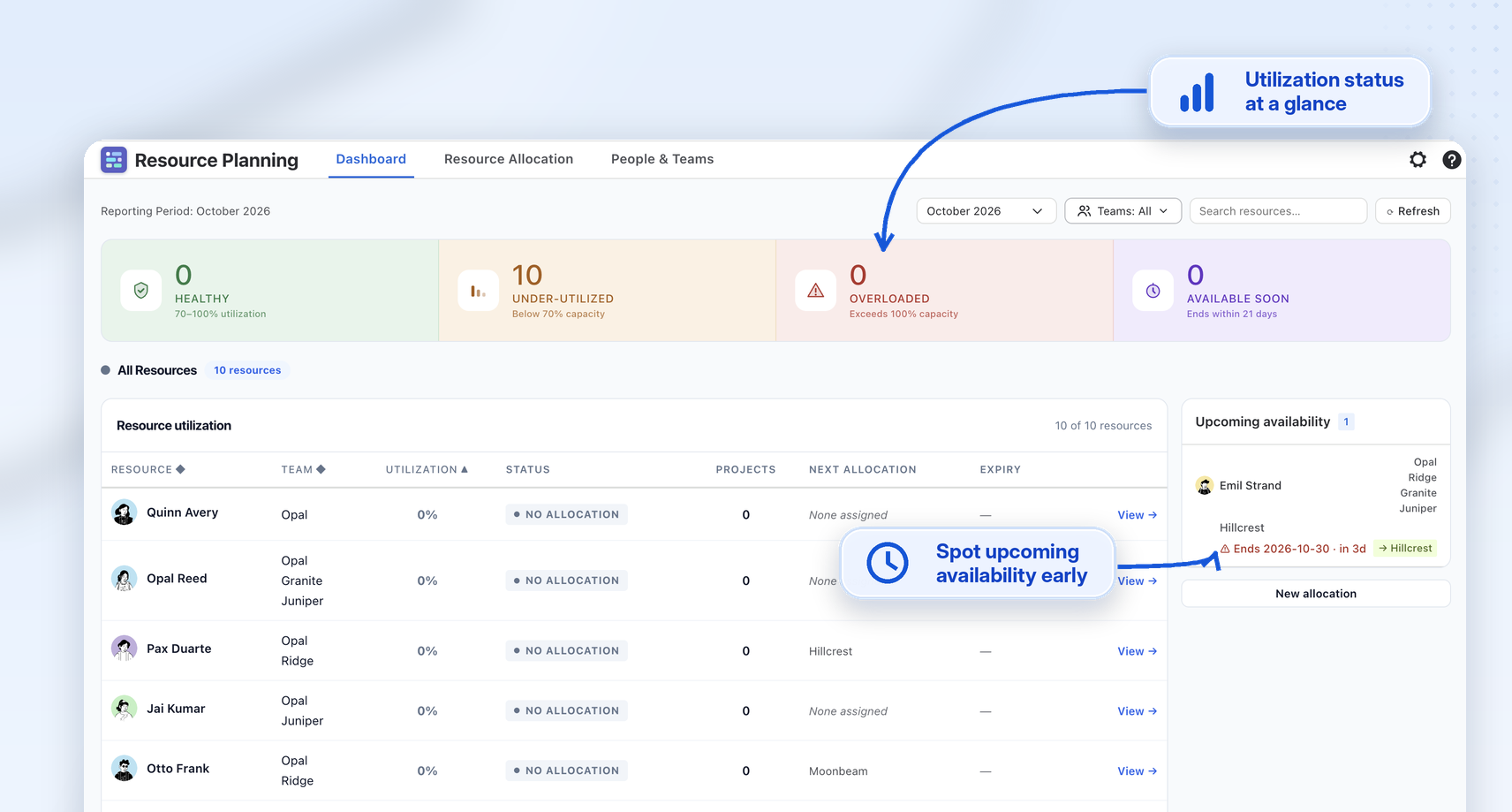Click the Under-utilized bar chart icon
The width and height of the screenshot is (1512, 812).
coord(478,291)
